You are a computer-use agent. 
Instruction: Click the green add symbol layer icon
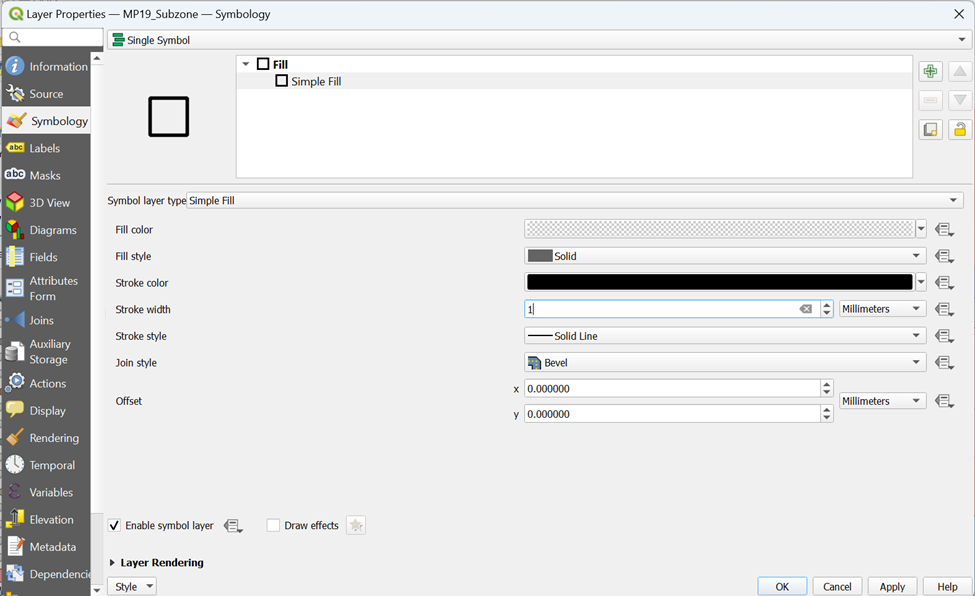(930, 72)
